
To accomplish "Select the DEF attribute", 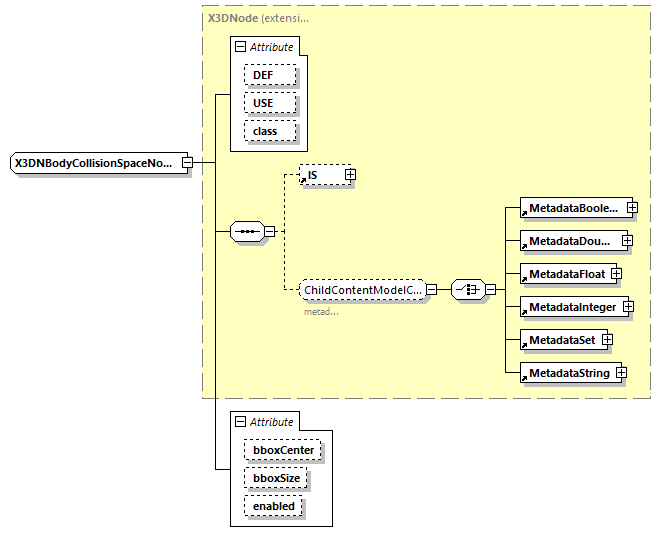I will pos(263,76).
